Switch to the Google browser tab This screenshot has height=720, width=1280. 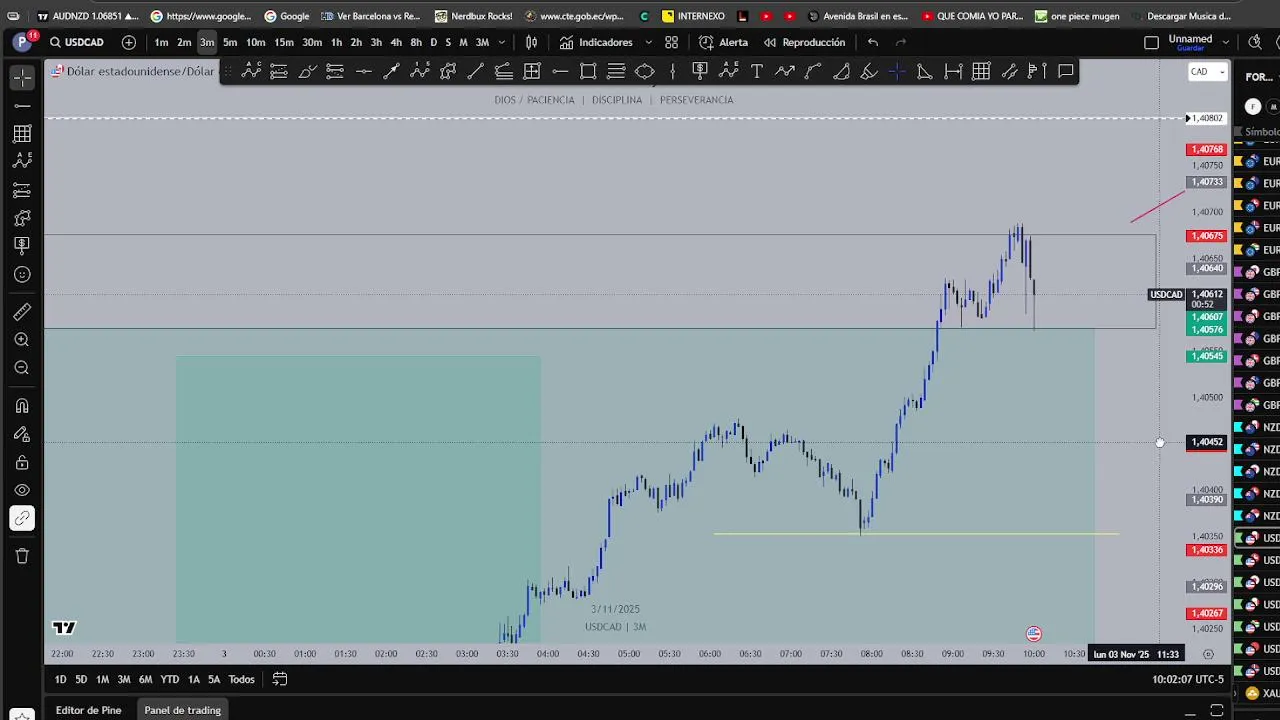tap(286, 16)
